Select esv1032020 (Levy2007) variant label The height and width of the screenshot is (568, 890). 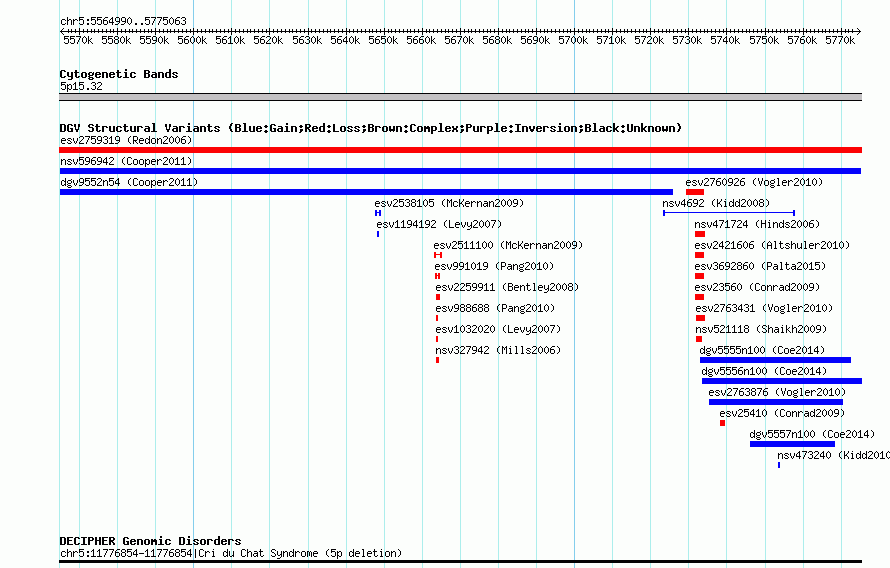(498, 329)
